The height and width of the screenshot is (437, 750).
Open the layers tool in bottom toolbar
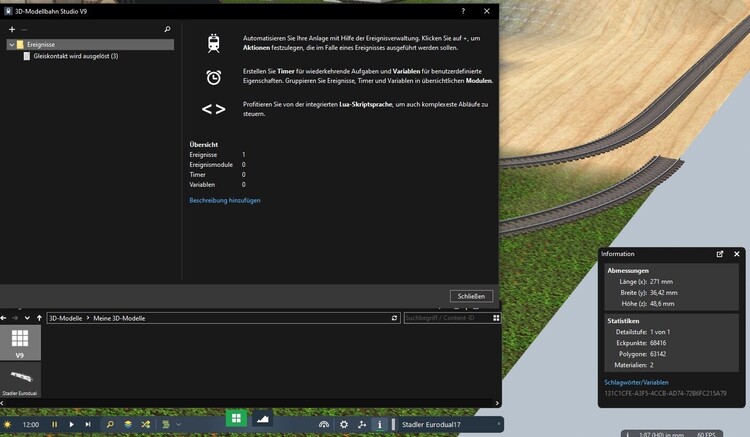coord(128,425)
